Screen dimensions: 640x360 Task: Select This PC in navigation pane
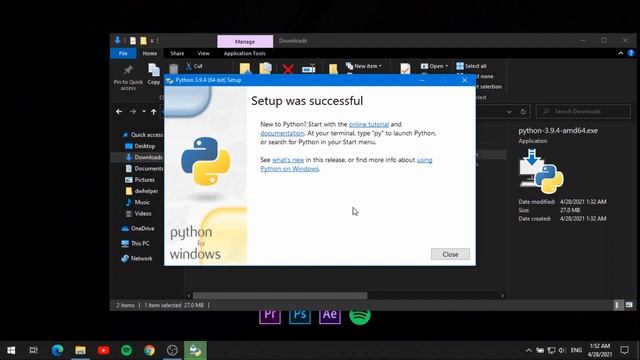pos(136,243)
